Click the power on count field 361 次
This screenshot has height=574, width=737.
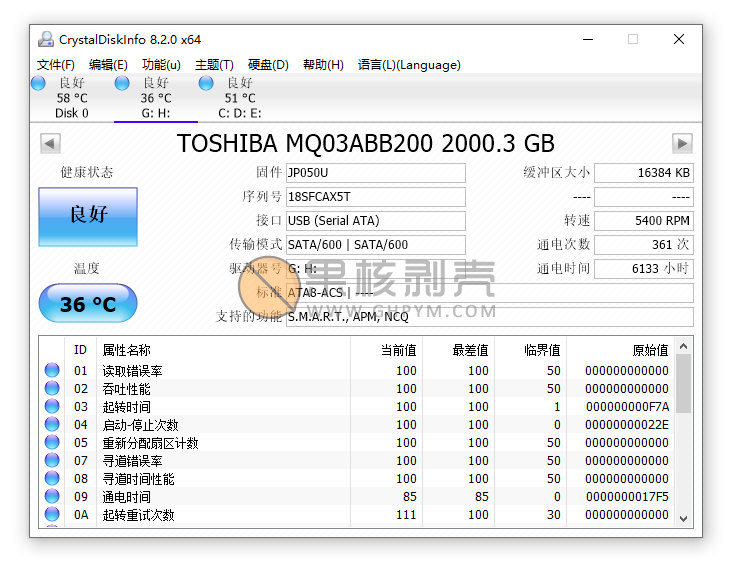coord(643,244)
